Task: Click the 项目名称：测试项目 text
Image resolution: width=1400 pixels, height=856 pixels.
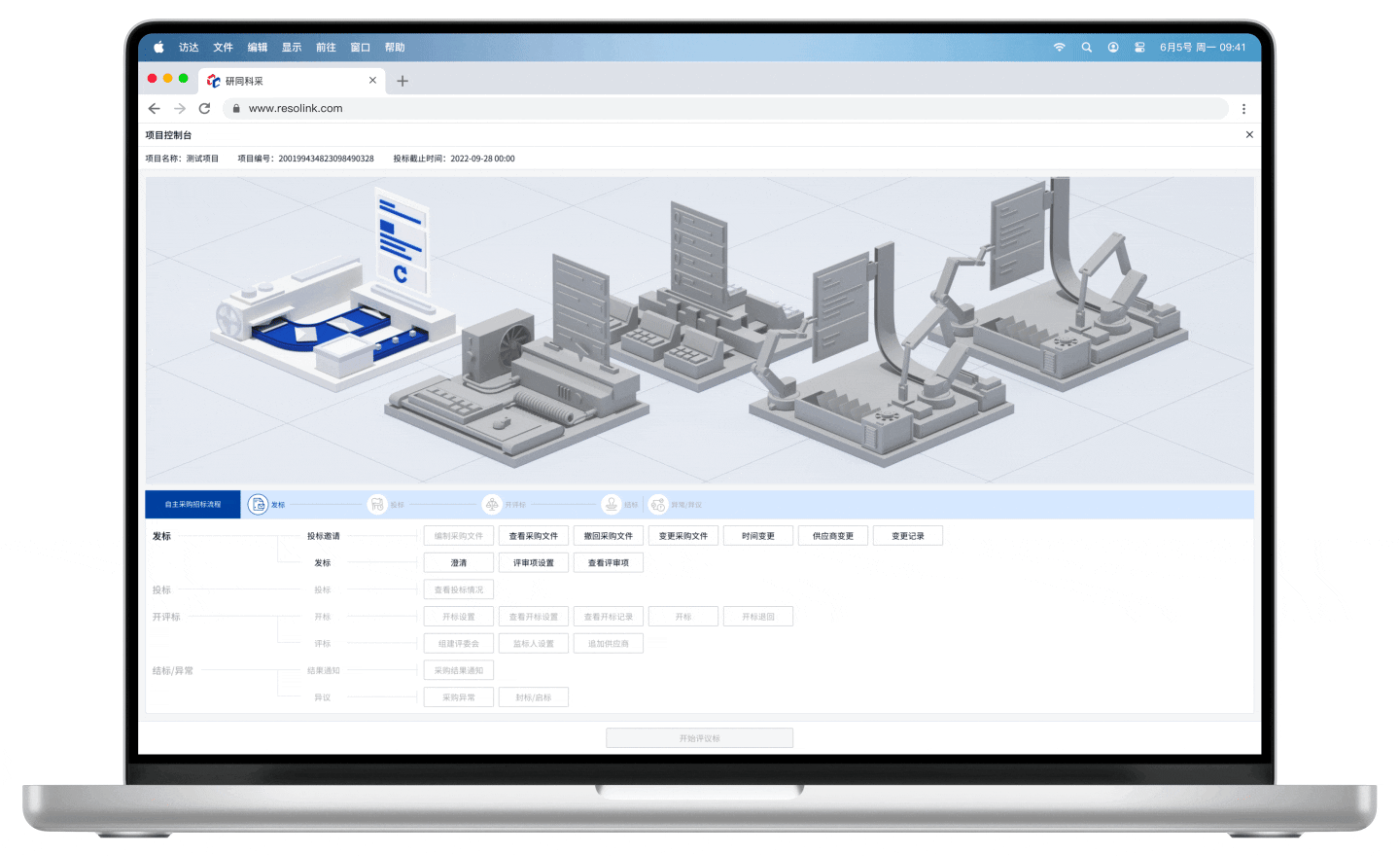Action: point(182,159)
